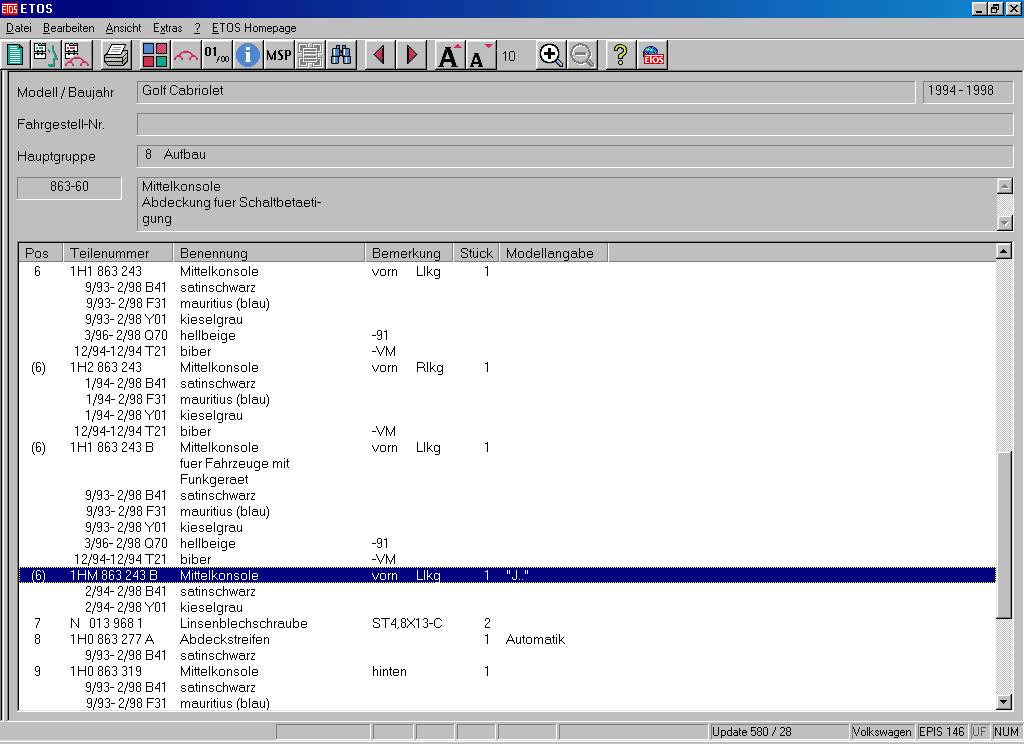The height and width of the screenshot is (744, 1024).
Task: Zoom in with magnifier plus icon
Action: tap(550, 55)
